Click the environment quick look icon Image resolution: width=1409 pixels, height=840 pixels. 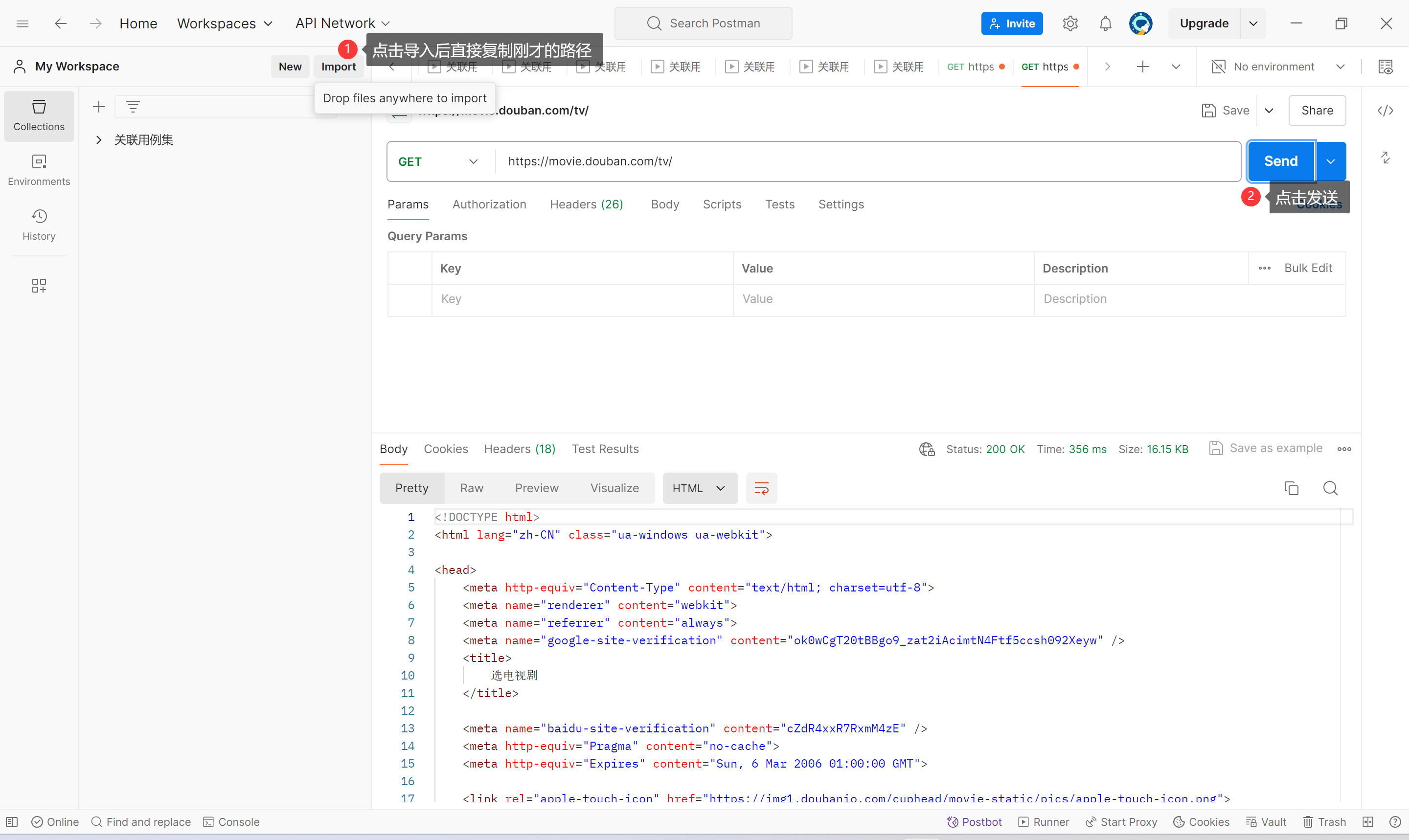[1385, 67]
